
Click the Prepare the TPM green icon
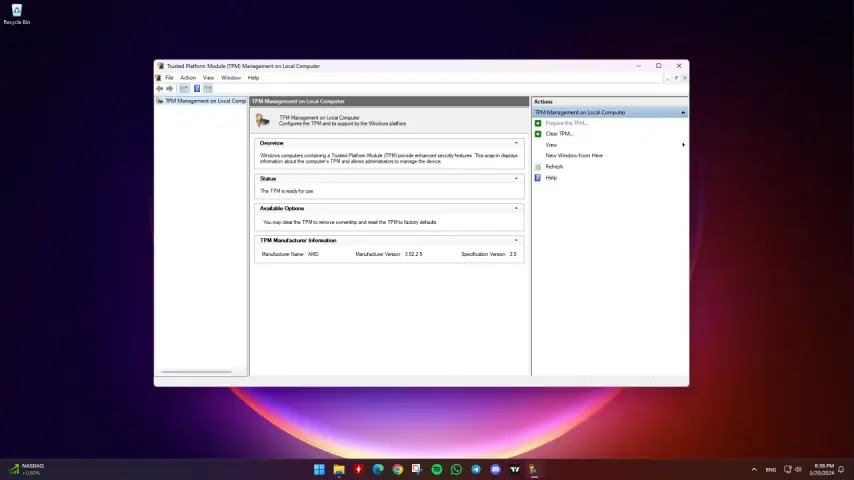pos(538,123)
